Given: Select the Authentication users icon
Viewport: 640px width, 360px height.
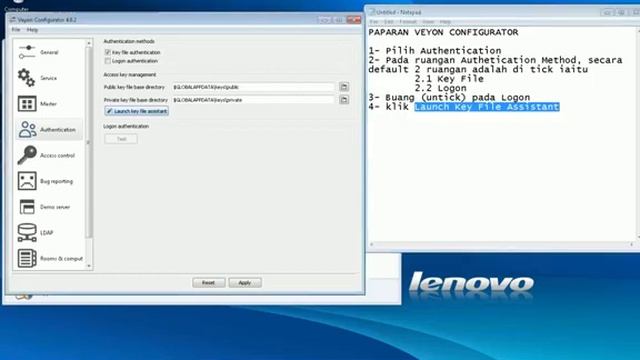Looking at the screenshot, I should (x=27, y=129).
